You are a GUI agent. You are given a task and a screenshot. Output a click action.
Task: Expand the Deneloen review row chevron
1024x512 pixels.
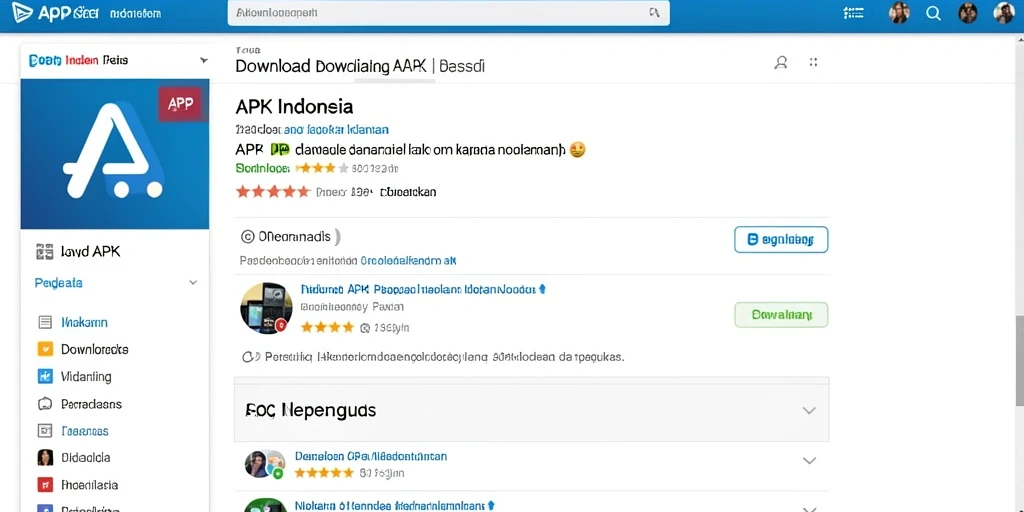click(809, 460)
